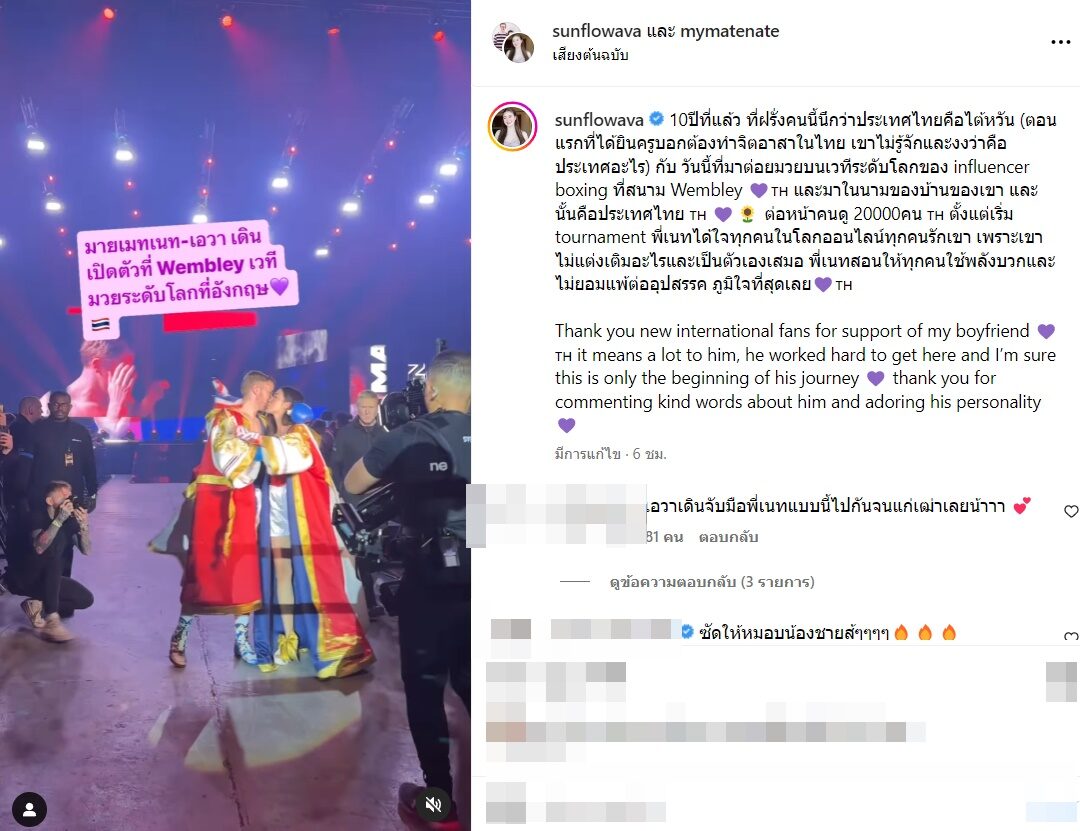Open the second commenter's blurred avatar
1080x831 pixels.
pos(510,631)
